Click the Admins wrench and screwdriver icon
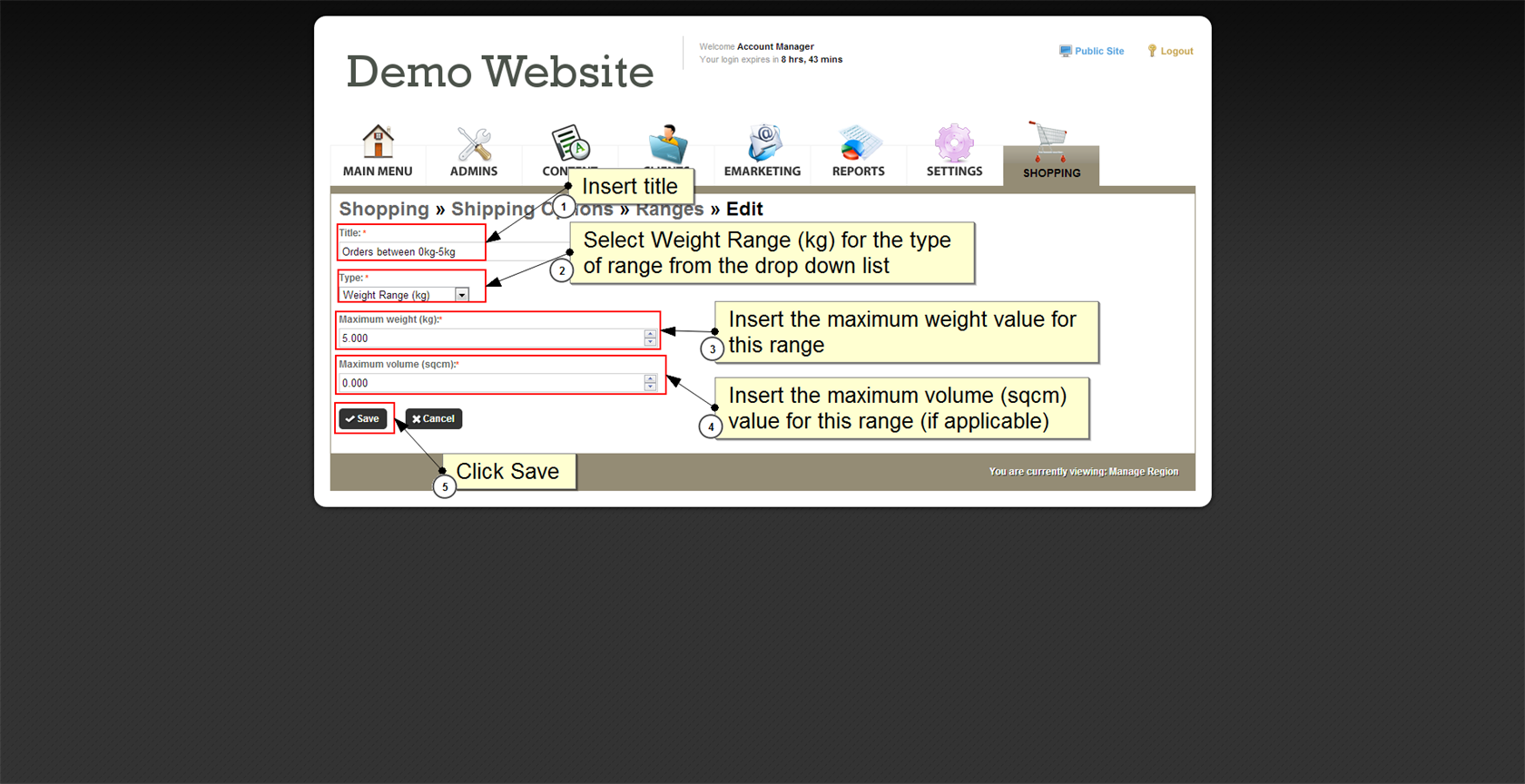Screen dimensions: 1525x784 pyautogui.click(x=474, y=143)
